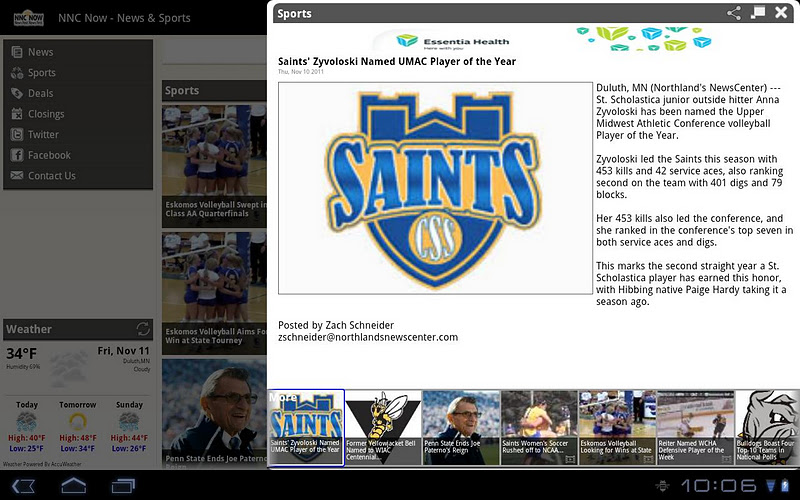Open Android recent apps
The height and width of the screenshot is (500, 800).
[x=123, y=486]
